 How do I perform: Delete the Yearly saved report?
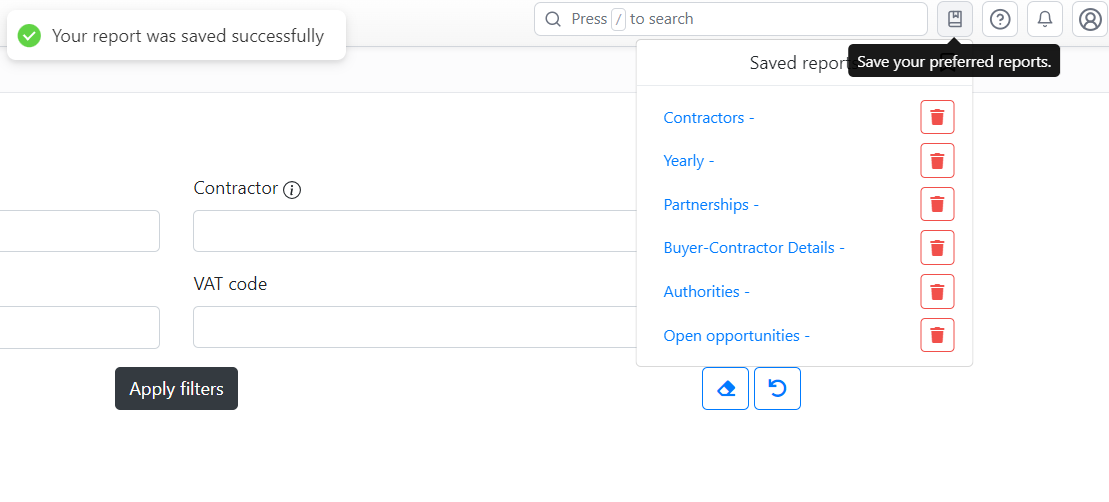pyautogui.click(x=937, y=160)
